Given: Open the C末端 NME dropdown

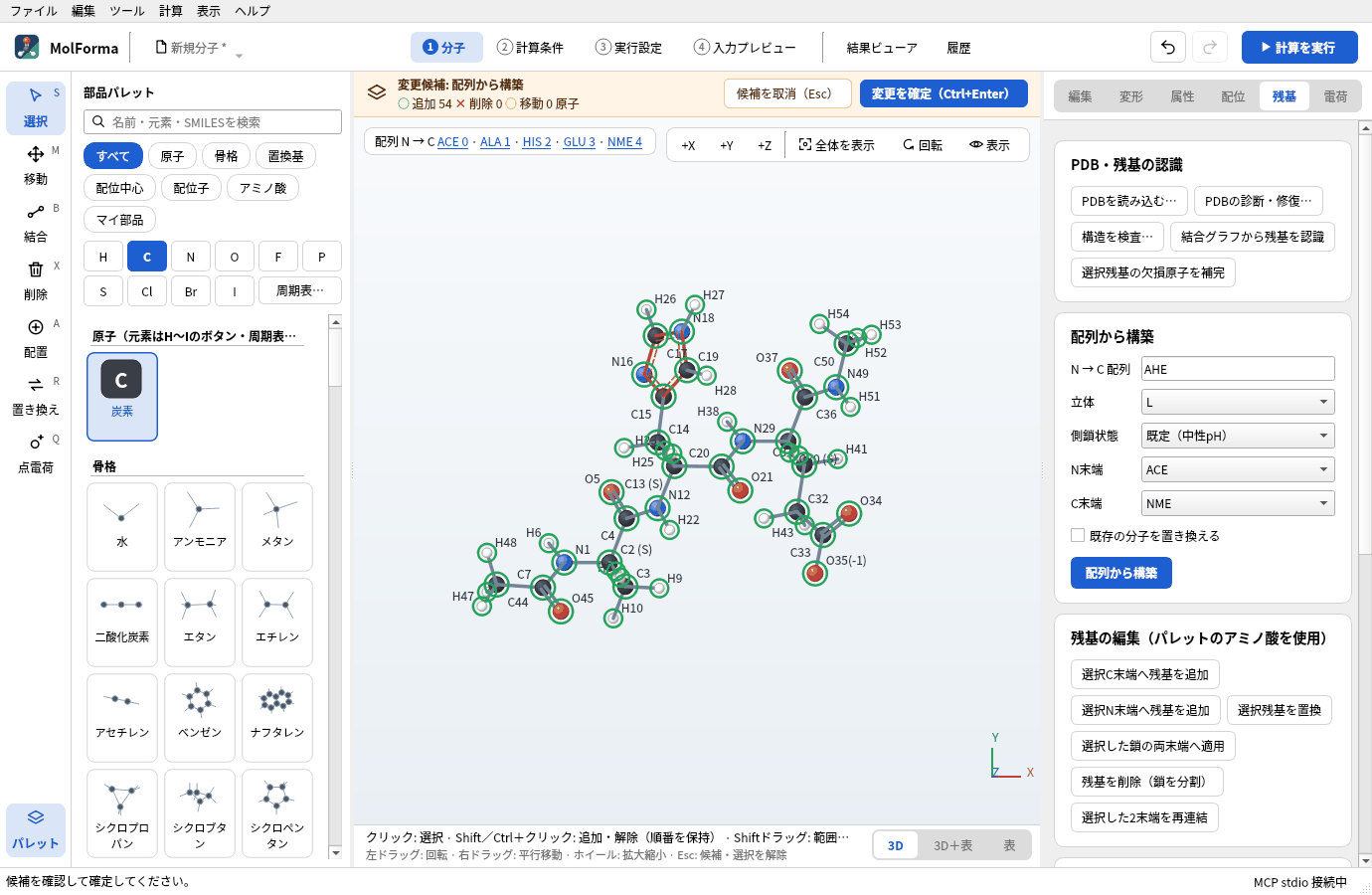Looking at the screenshot, I should [x=1238, y=503].
